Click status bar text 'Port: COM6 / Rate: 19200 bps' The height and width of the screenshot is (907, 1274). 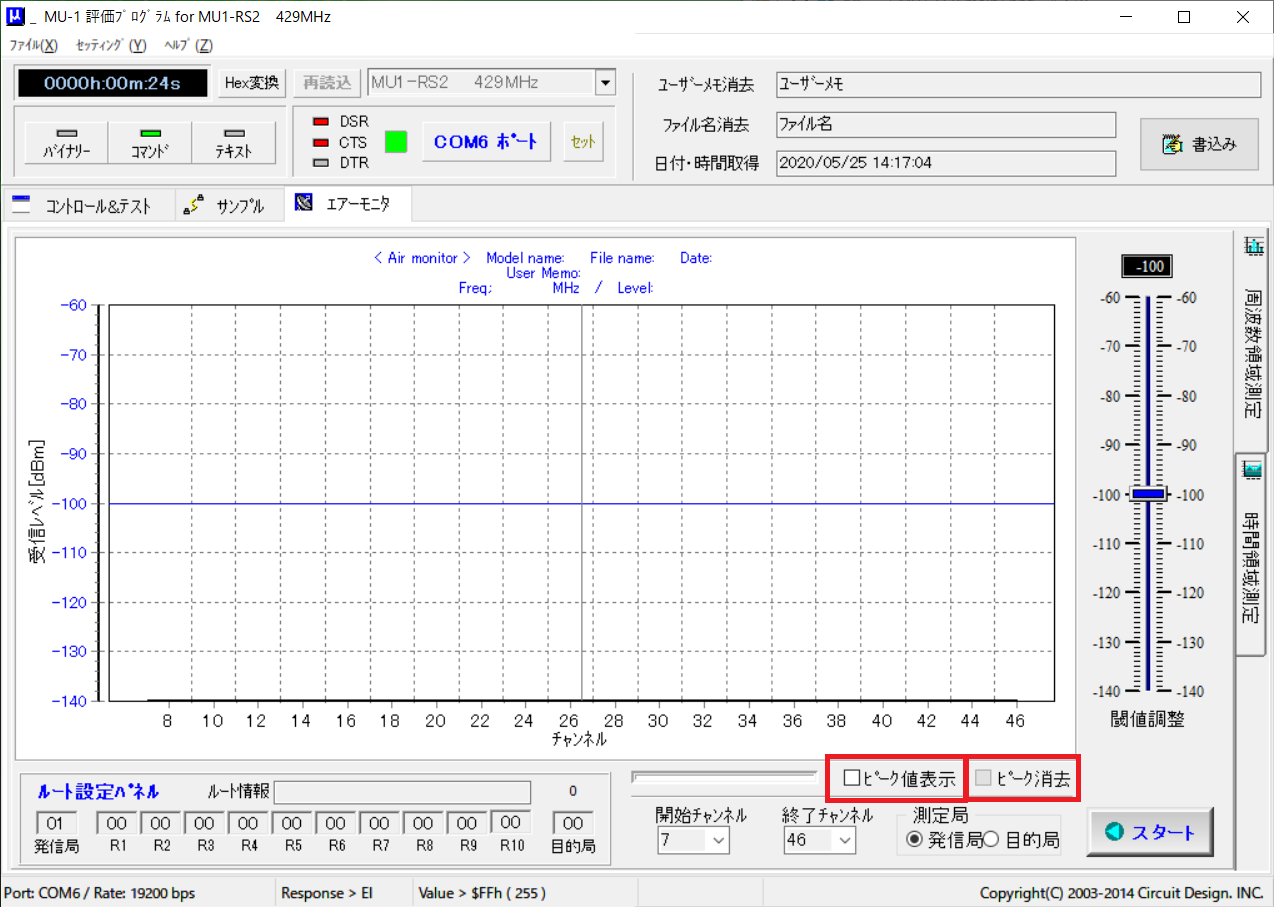(x=100, y=893)
